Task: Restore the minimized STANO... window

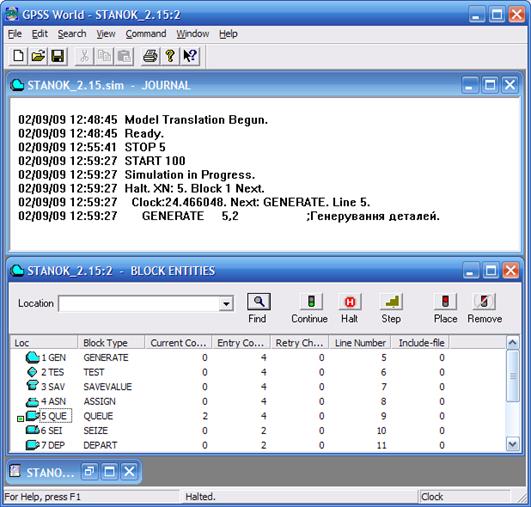Action: [x=89, y=471]
